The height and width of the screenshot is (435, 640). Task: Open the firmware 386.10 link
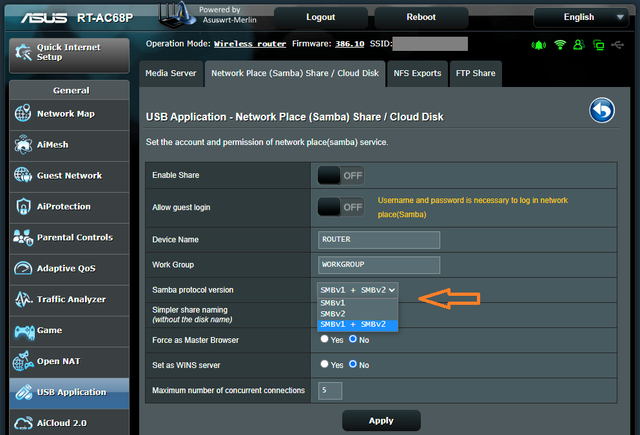349,44
